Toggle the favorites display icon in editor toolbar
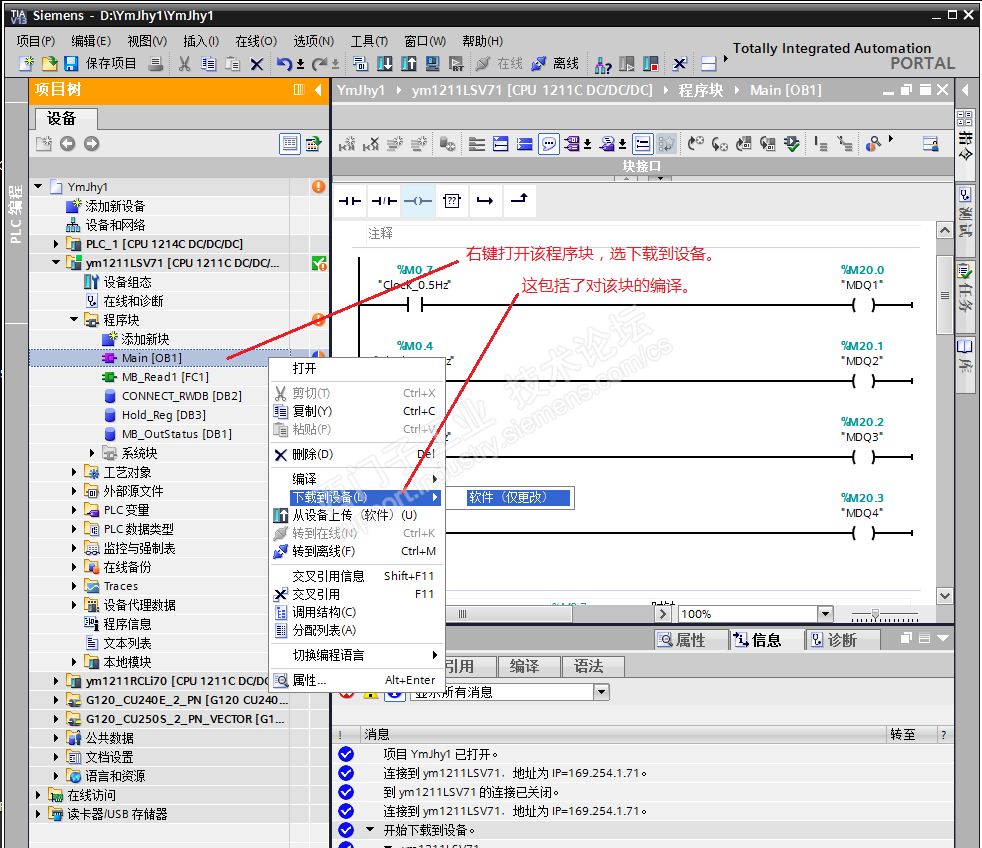The width and height of the screenshot is (982, 848). 666,144
